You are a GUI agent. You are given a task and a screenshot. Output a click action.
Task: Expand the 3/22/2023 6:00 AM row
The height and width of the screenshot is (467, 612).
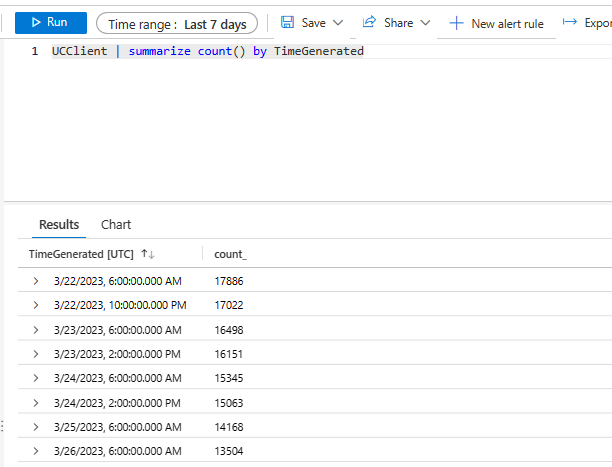pos(36,282)
